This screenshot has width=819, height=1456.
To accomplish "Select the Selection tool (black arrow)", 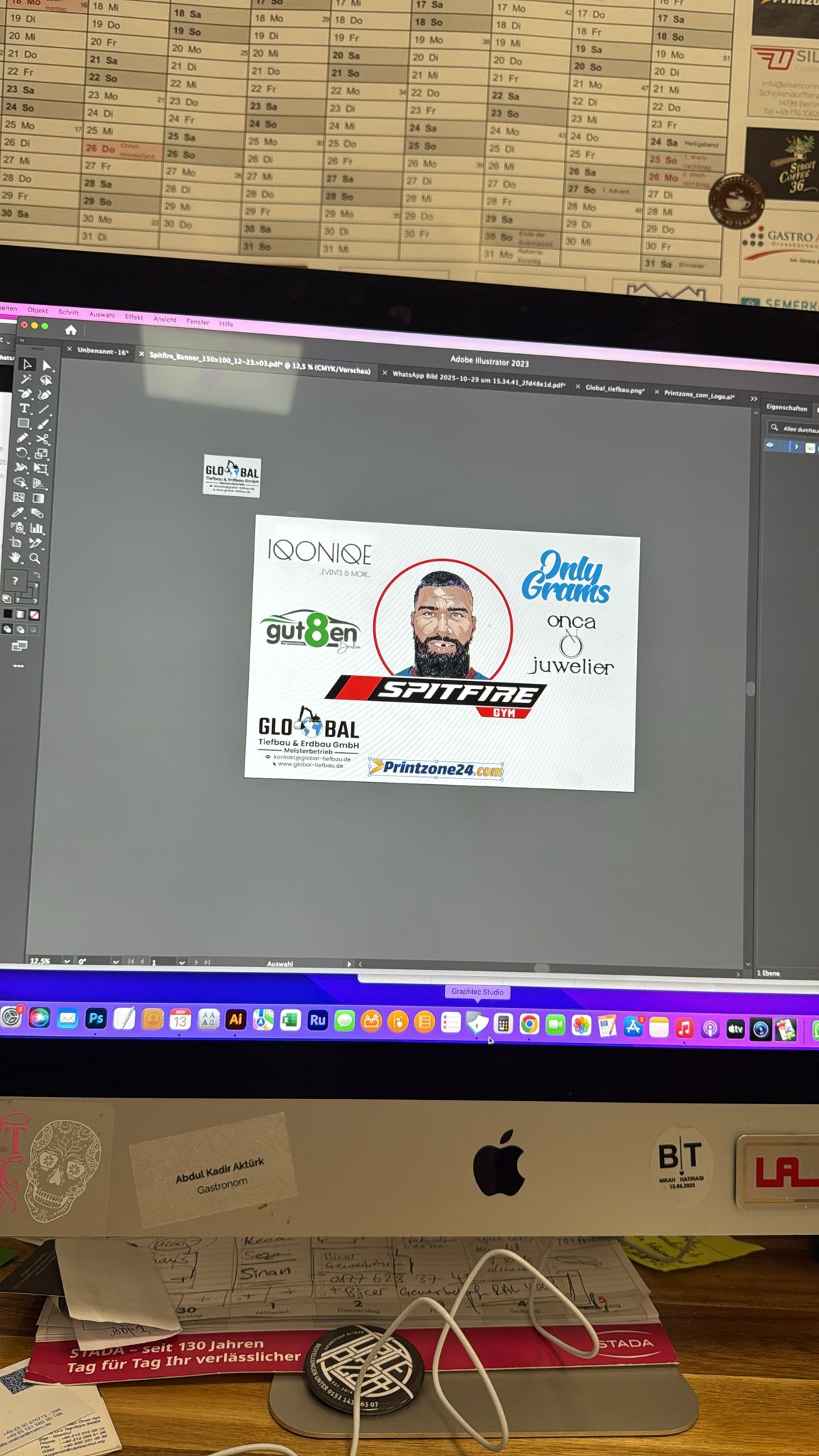I will (x=27, y=364).
